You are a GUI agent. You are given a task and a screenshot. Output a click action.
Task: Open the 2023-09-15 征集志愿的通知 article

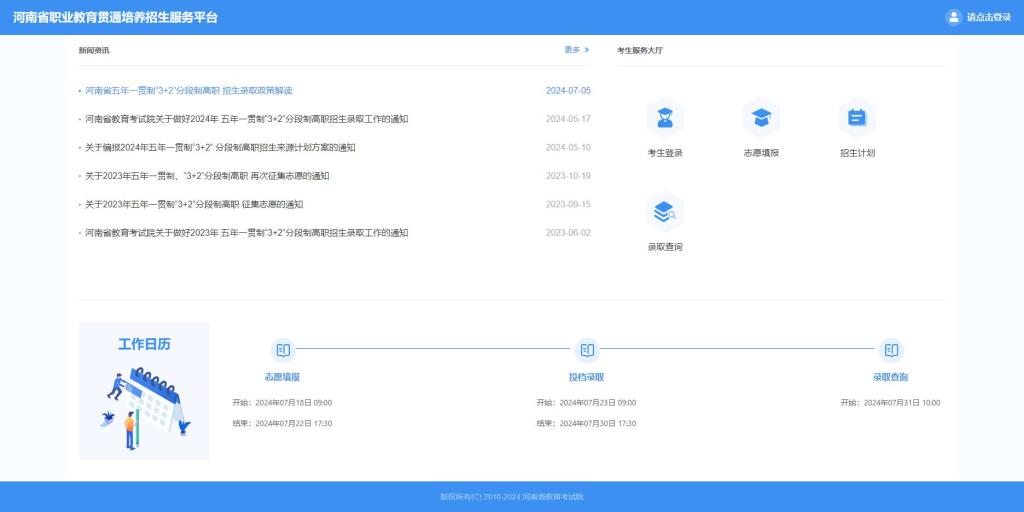(x=194, y=205)
